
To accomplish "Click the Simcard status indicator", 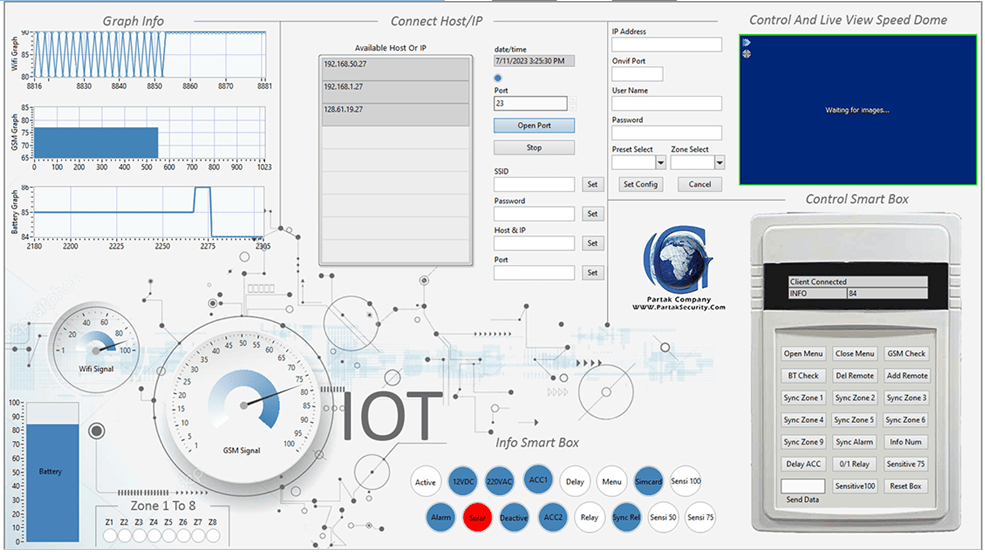I will (648, 482).
